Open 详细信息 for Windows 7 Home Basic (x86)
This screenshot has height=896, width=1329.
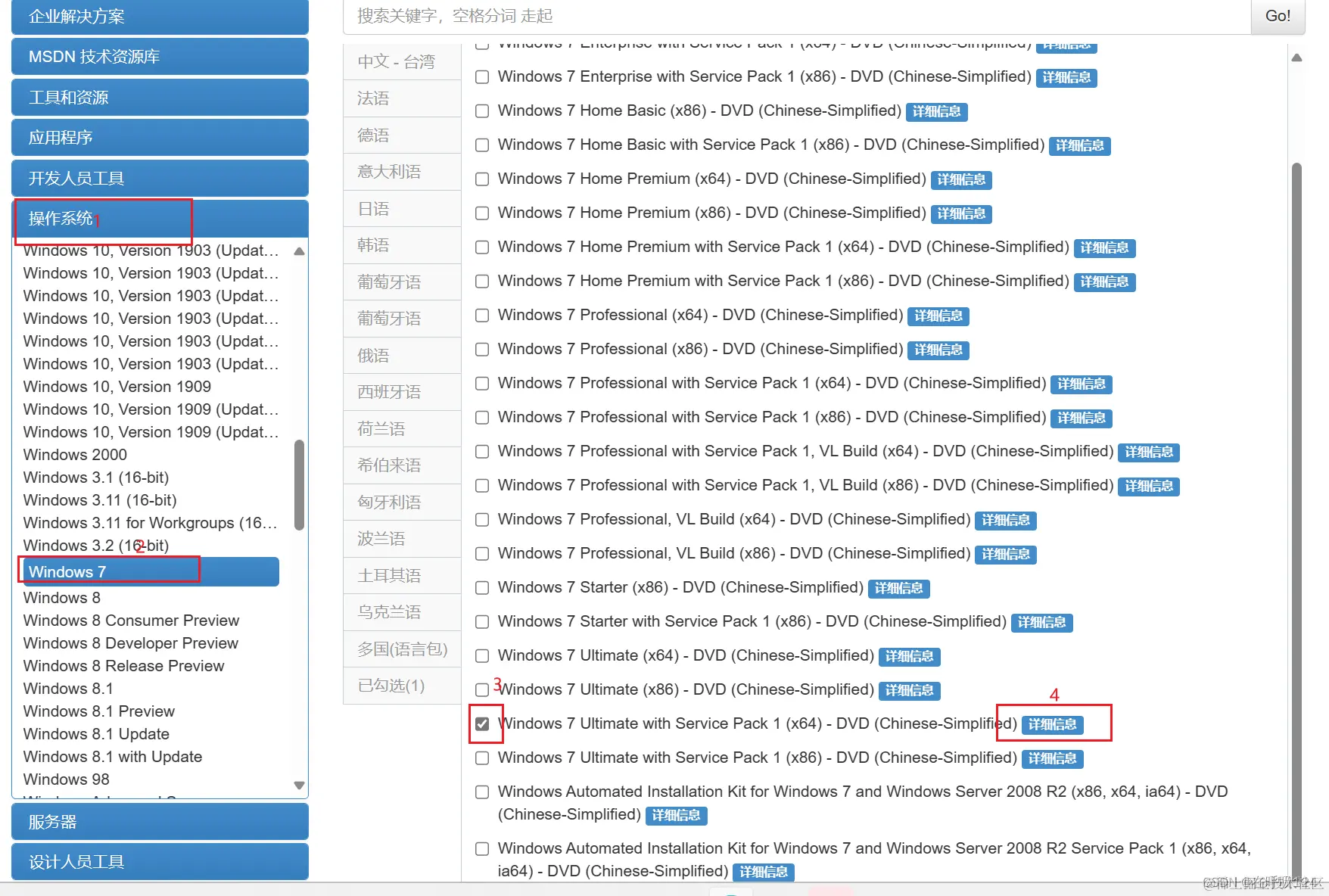tap(937, 112)
